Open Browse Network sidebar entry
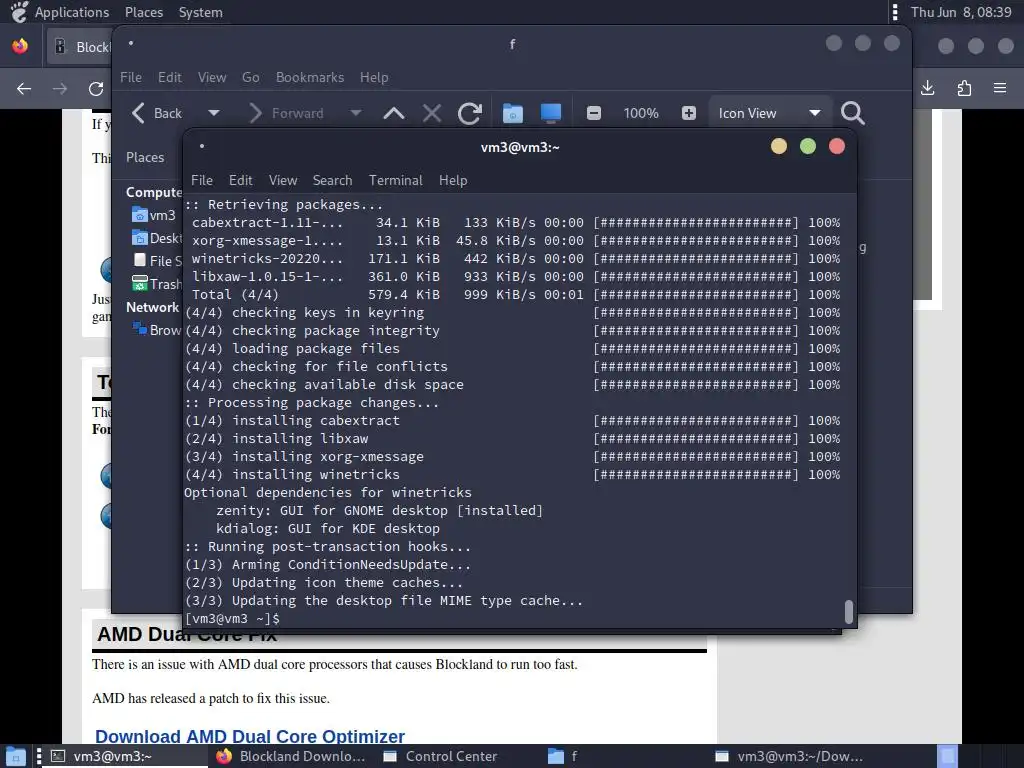The height and width of the screenshot is (768, 1024). point(157,330)
